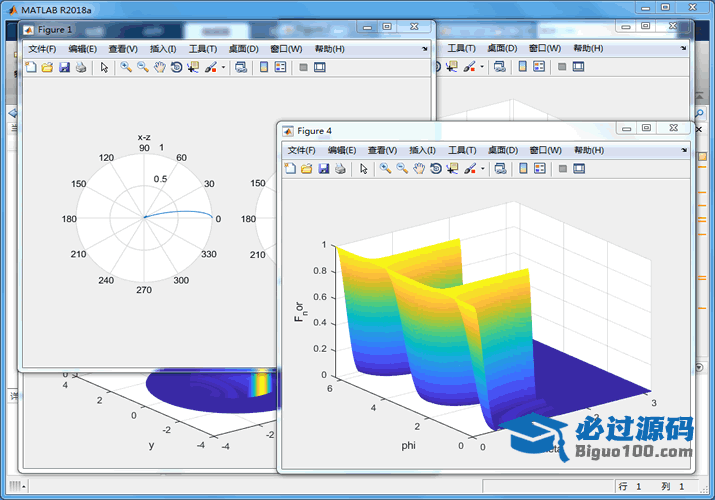This screenshot has width=715, height=500.
Task: Open 插入(I) menu in Figure 1
Action: coord(163,49)
